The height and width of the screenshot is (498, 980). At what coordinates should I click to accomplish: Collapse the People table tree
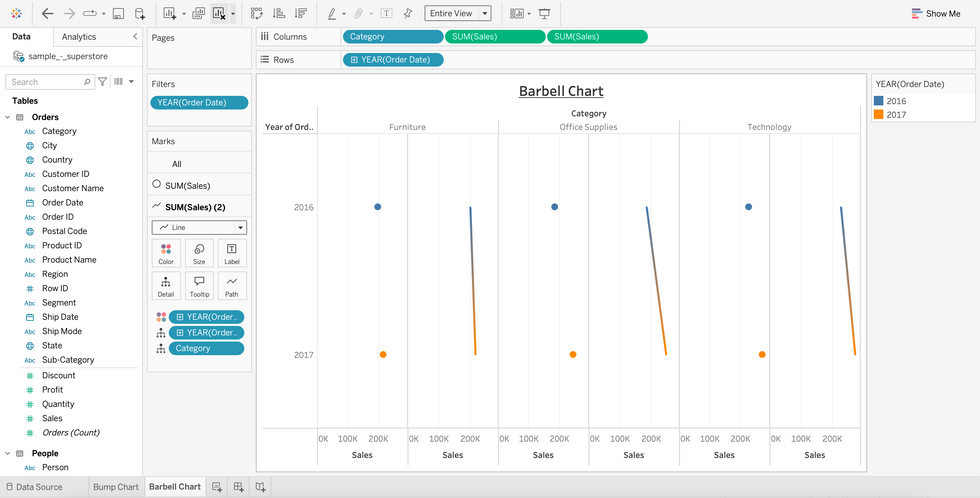(x=8, y=453)
